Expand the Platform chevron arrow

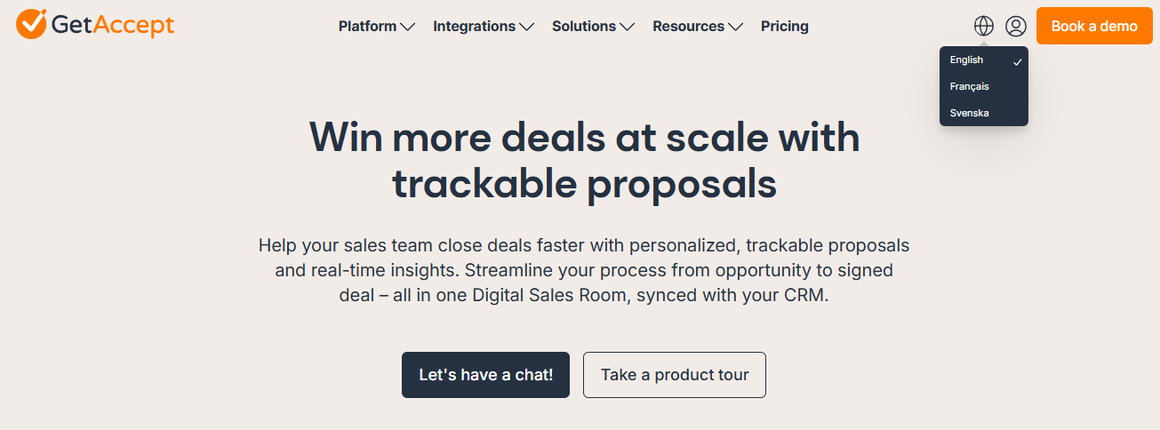[x=408, y=27]
